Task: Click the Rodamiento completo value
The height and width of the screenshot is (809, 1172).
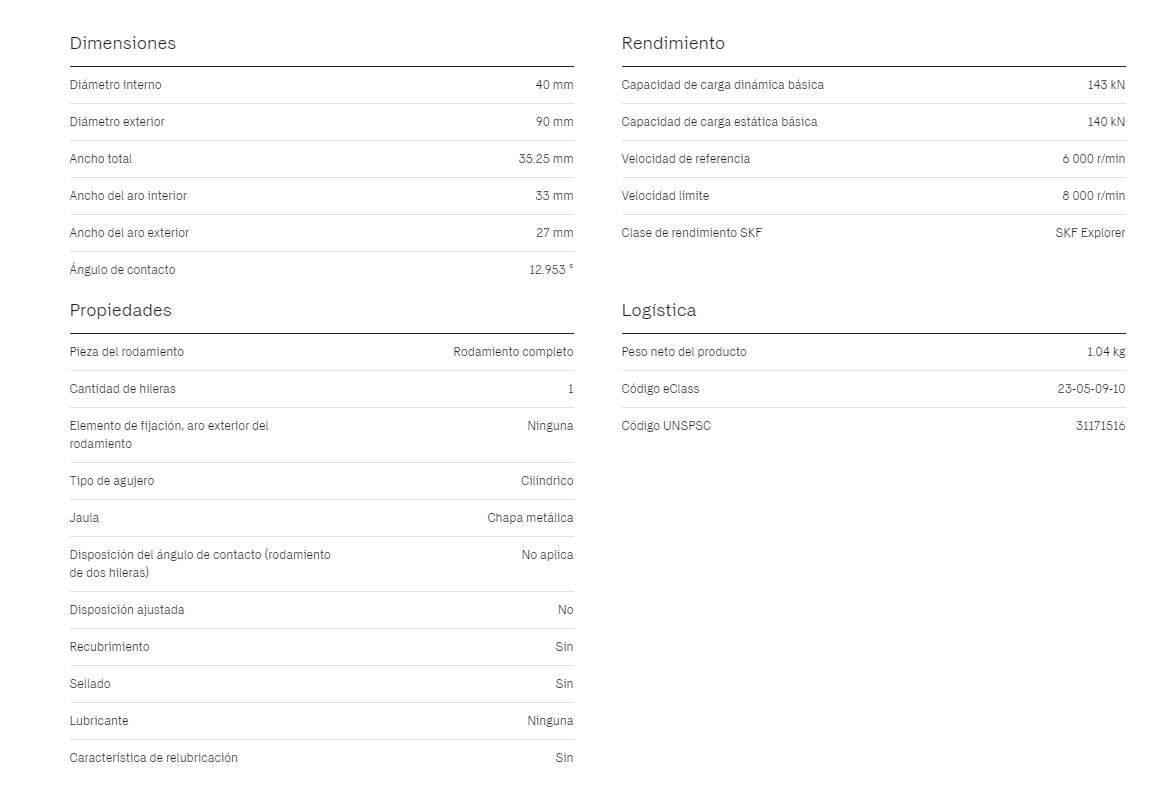Action: coord(513,351)
